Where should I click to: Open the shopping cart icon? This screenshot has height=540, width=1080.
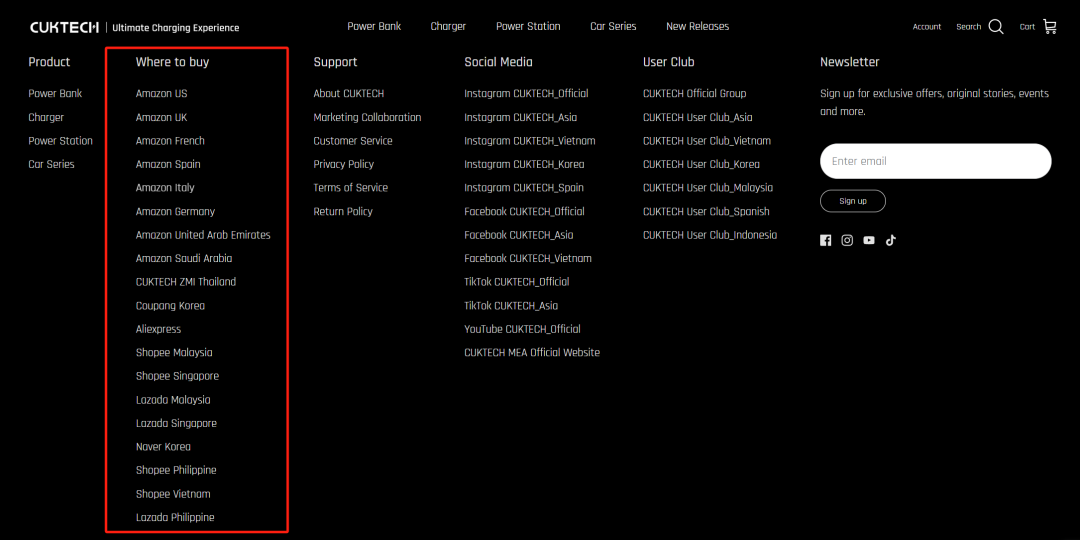[x=1049, y=27]
